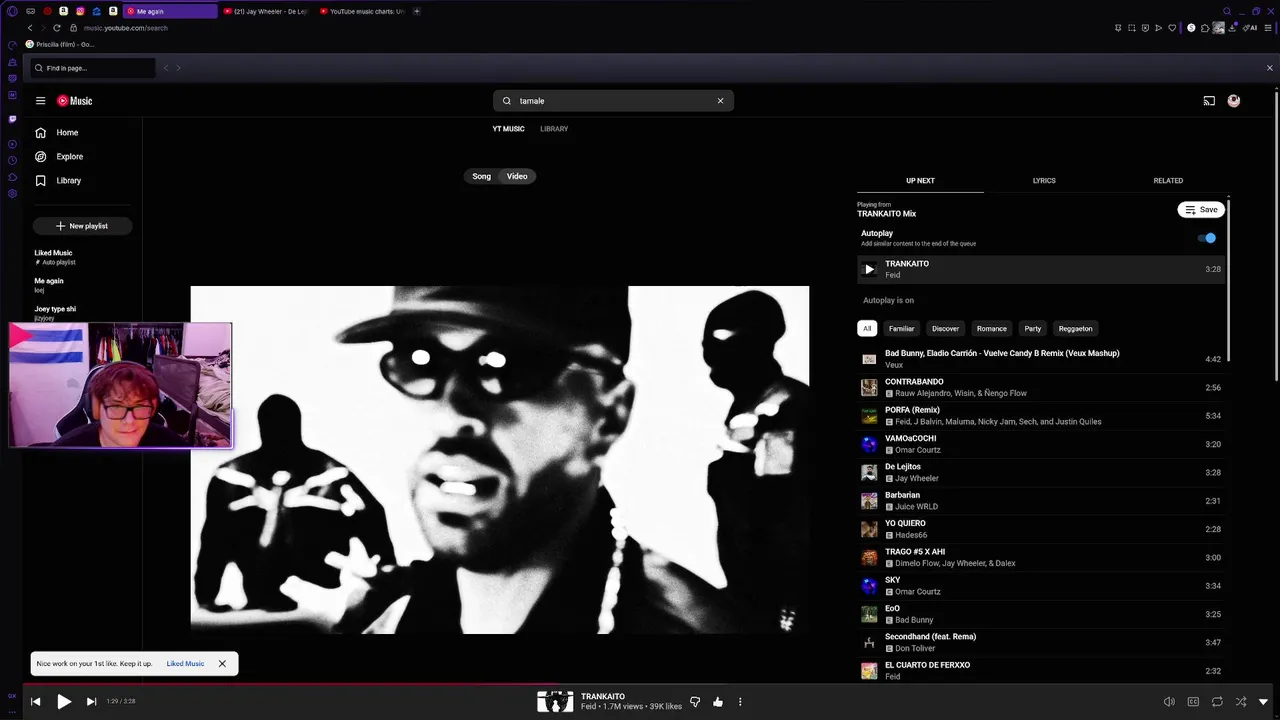This screenshot has height=720, width=1280.
Task: Play CONTRABANDO from the queue
Action: 1041,387
